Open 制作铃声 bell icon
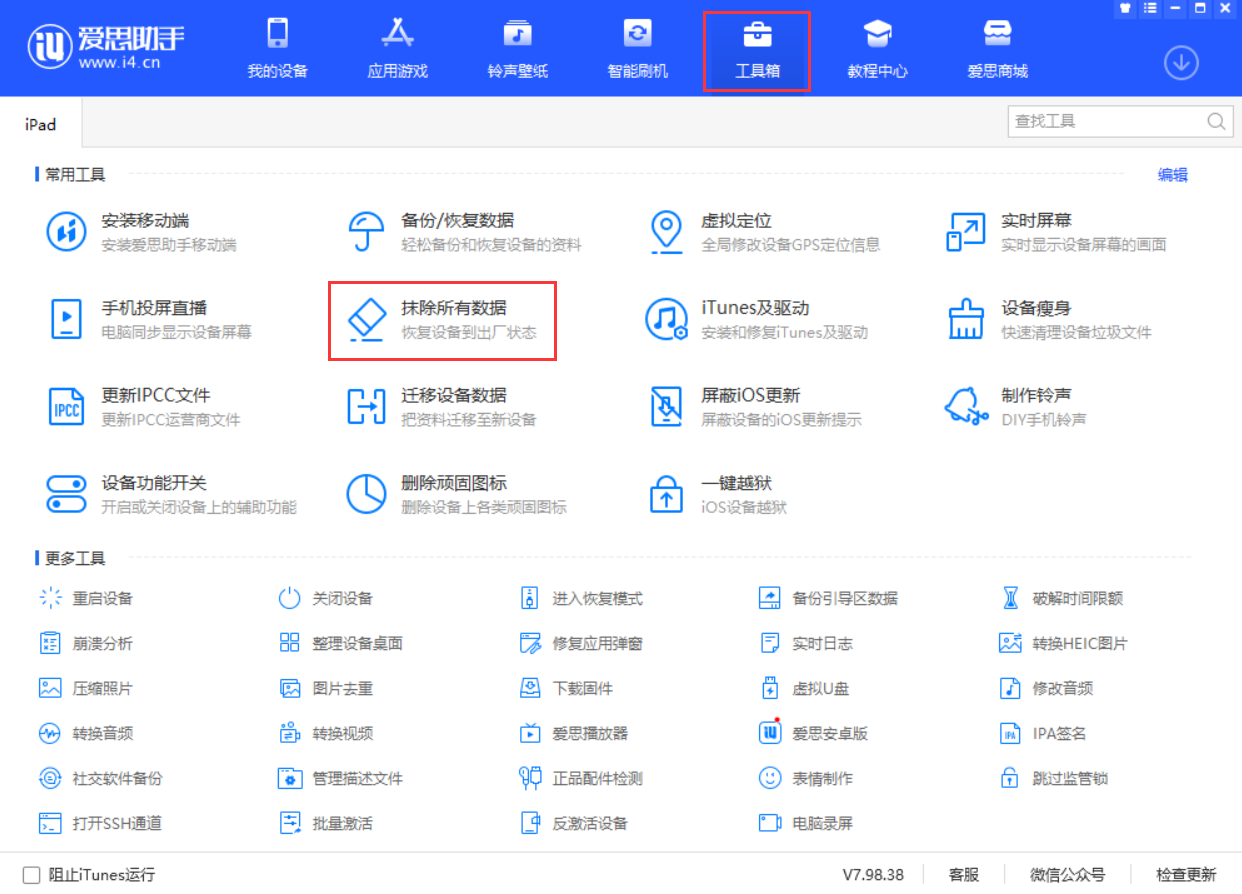Viewport: 1242px width, 894px height. pos(966,406)
